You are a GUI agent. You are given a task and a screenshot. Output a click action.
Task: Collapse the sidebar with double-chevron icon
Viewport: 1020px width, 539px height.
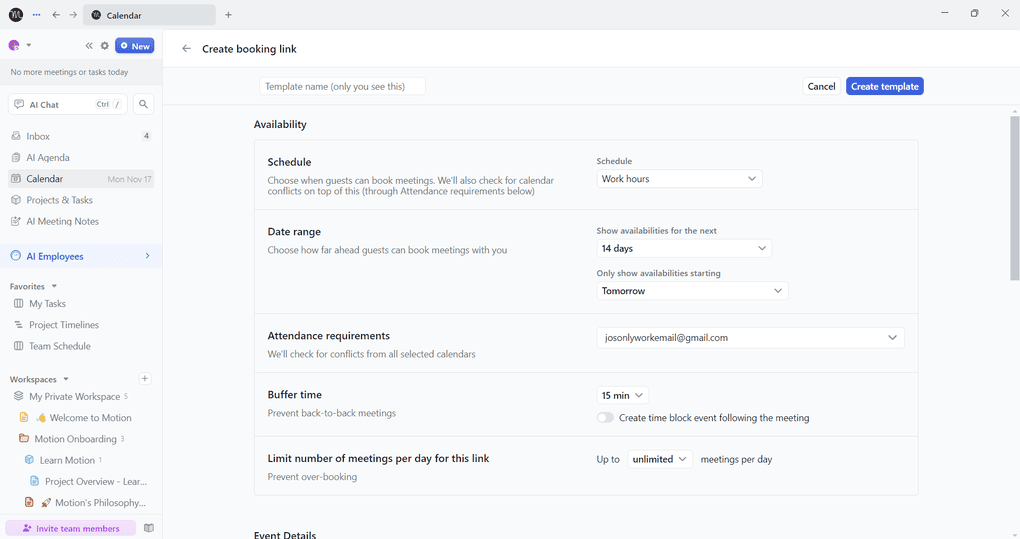[x=89, y=46]
